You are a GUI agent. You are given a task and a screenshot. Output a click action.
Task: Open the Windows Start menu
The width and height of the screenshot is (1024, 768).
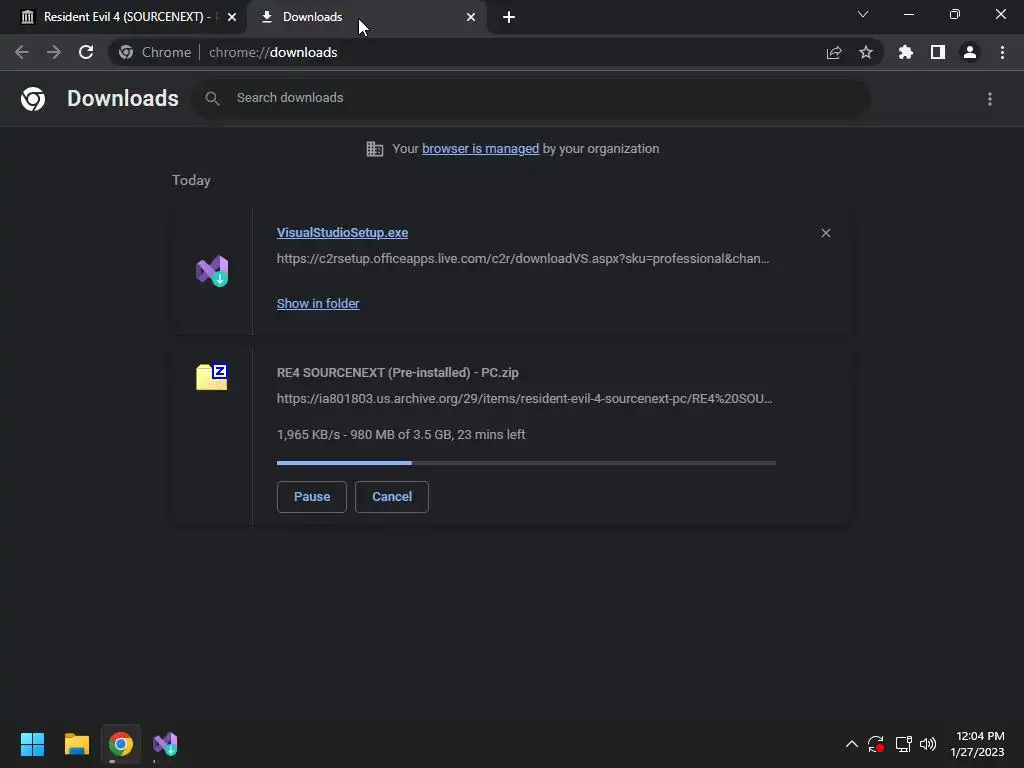point(32,744)
